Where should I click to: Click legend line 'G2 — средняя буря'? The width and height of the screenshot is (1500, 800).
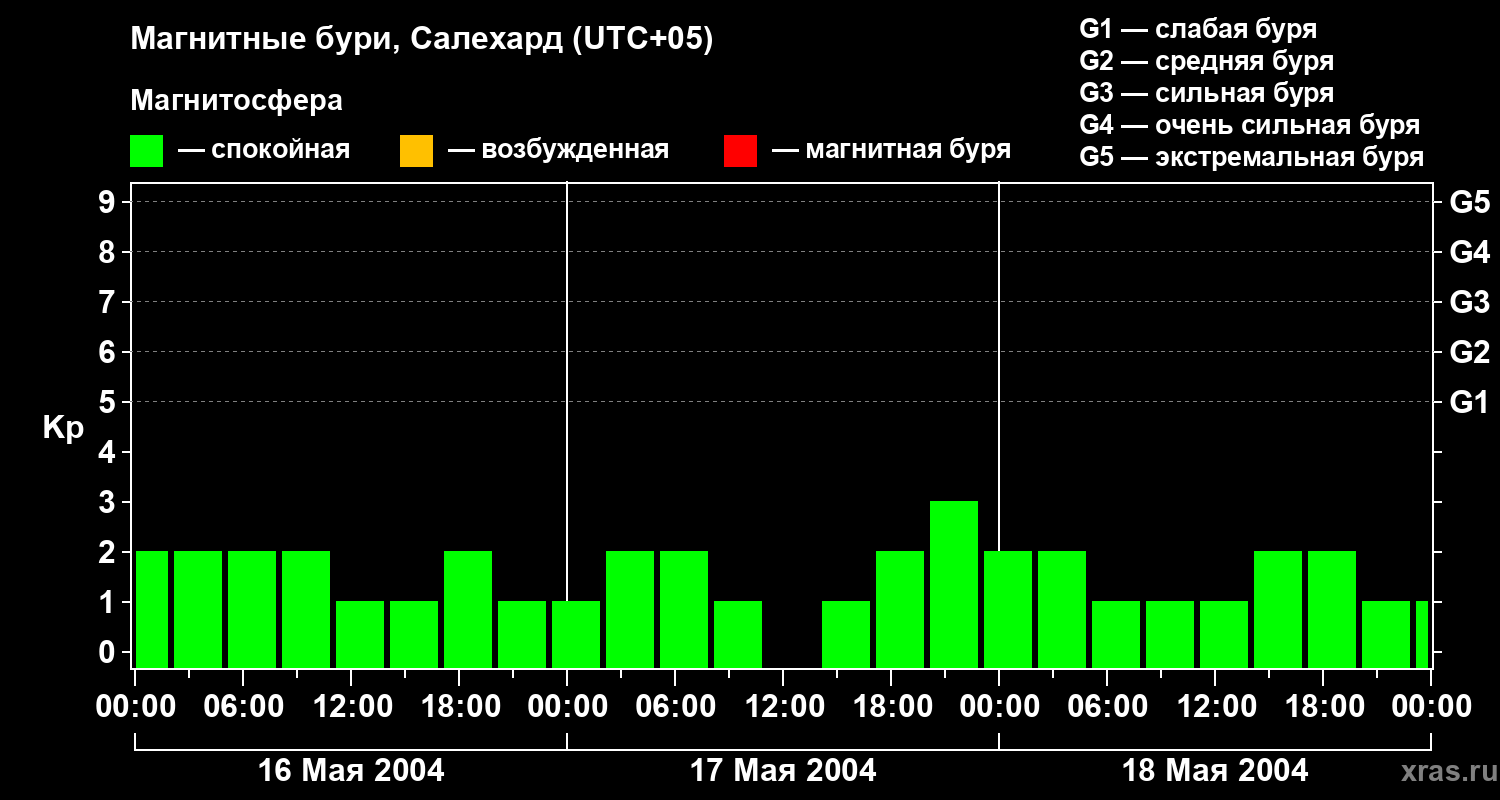coord(1206,61)
